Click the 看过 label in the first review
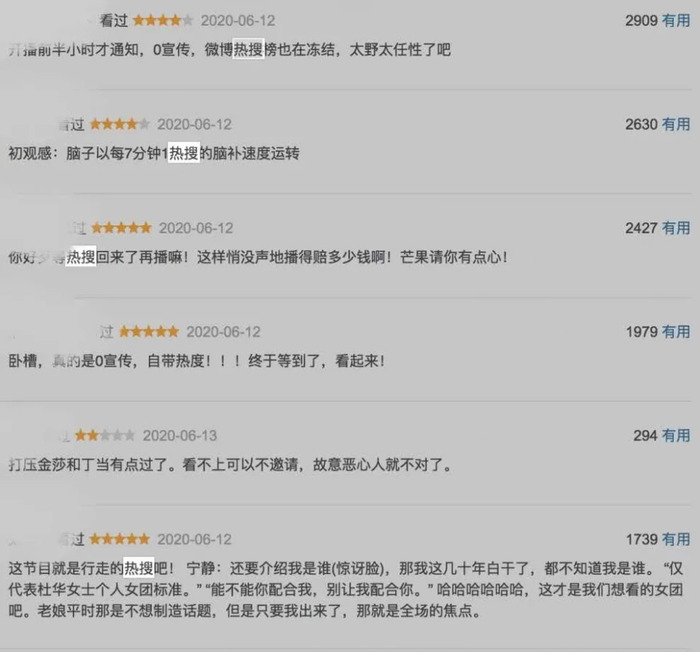Viewport: 700px width, 652px height. click(113, 21)
